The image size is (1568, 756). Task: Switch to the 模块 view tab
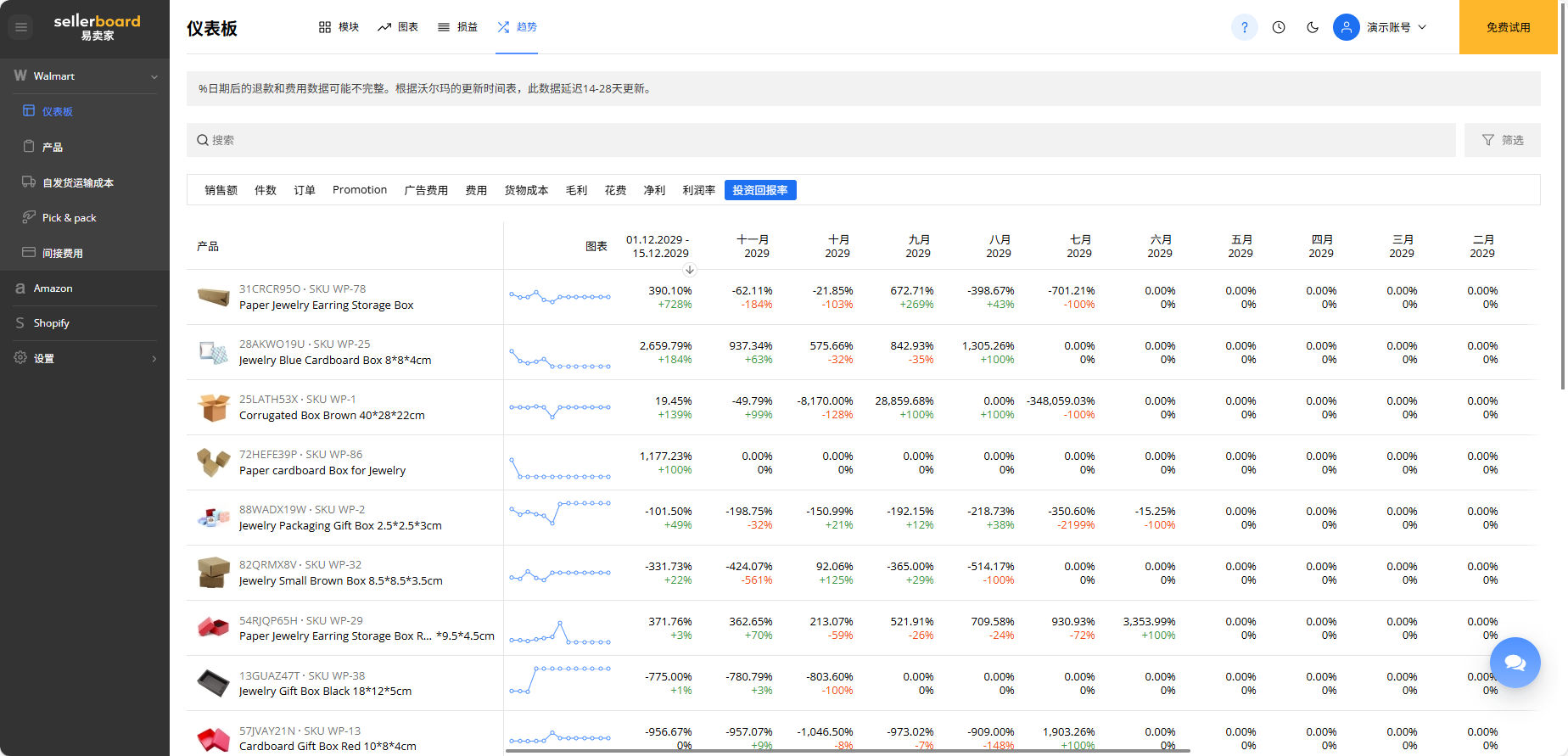click(339, 27)
